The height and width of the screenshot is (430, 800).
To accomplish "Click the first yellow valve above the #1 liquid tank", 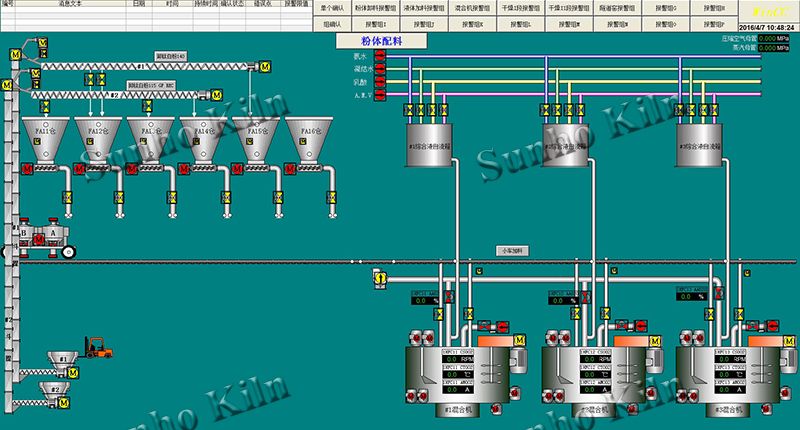I will click(x=409, y=110).
